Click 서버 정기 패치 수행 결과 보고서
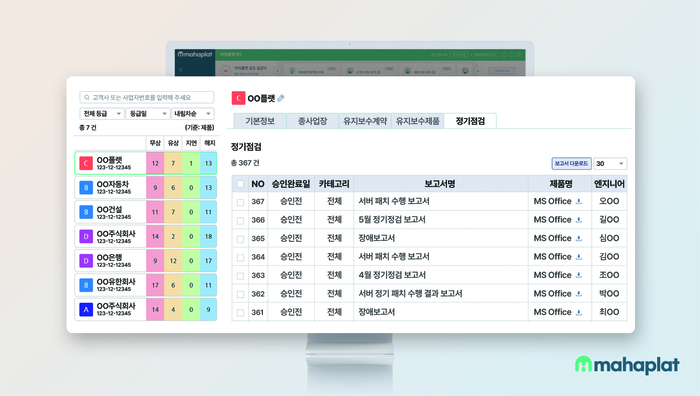The height and width of the screenshot is (396, 700). [410, 294]
